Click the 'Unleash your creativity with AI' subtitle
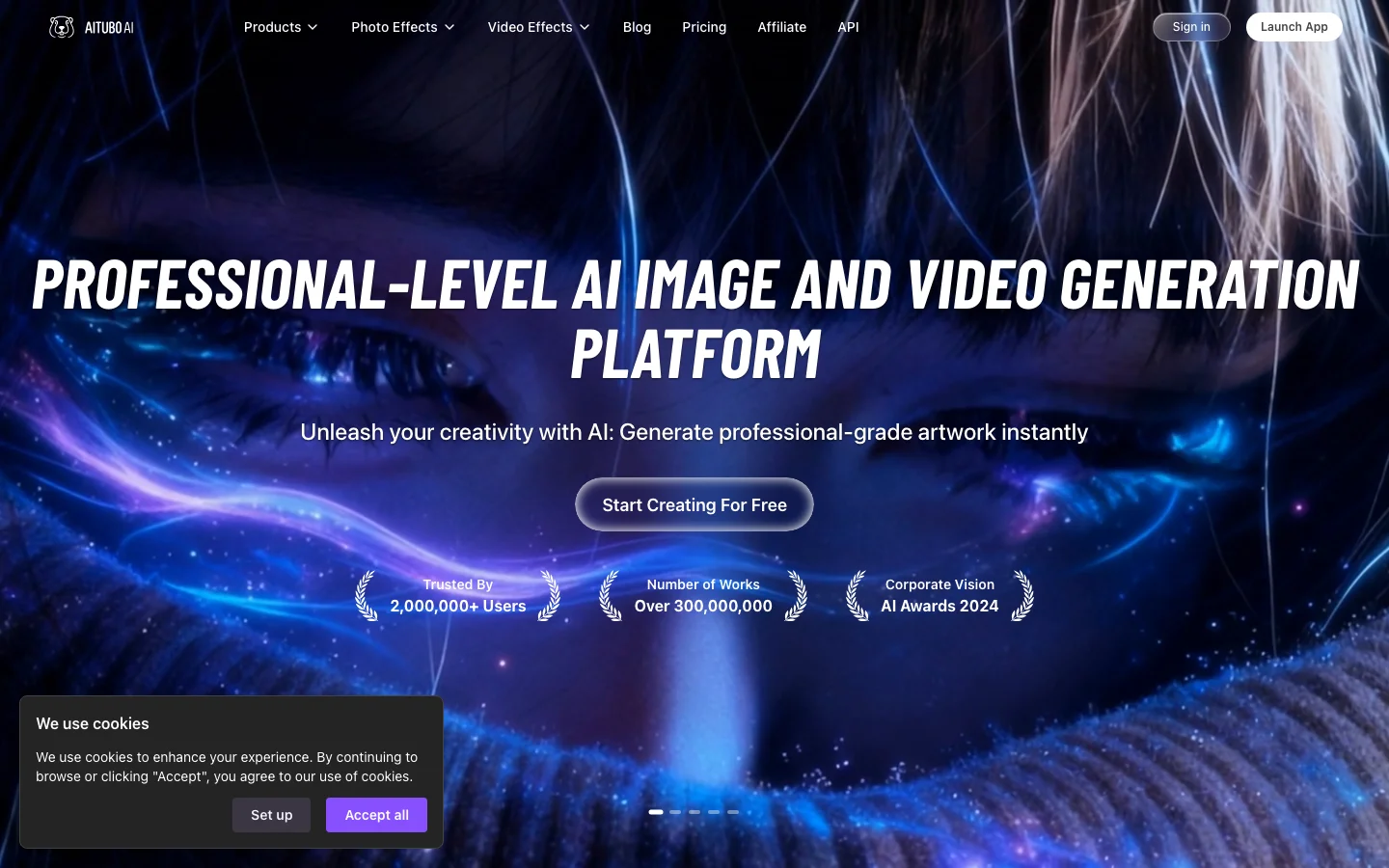1389x868 pixels. coord(694,432)
